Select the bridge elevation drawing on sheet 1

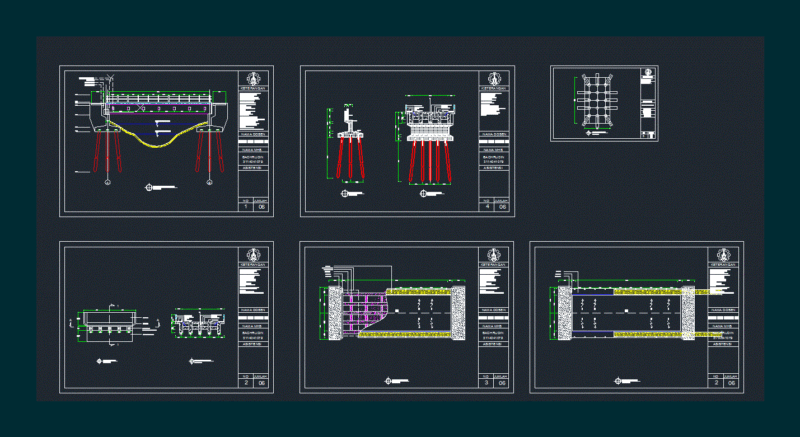tap(152, 130)
